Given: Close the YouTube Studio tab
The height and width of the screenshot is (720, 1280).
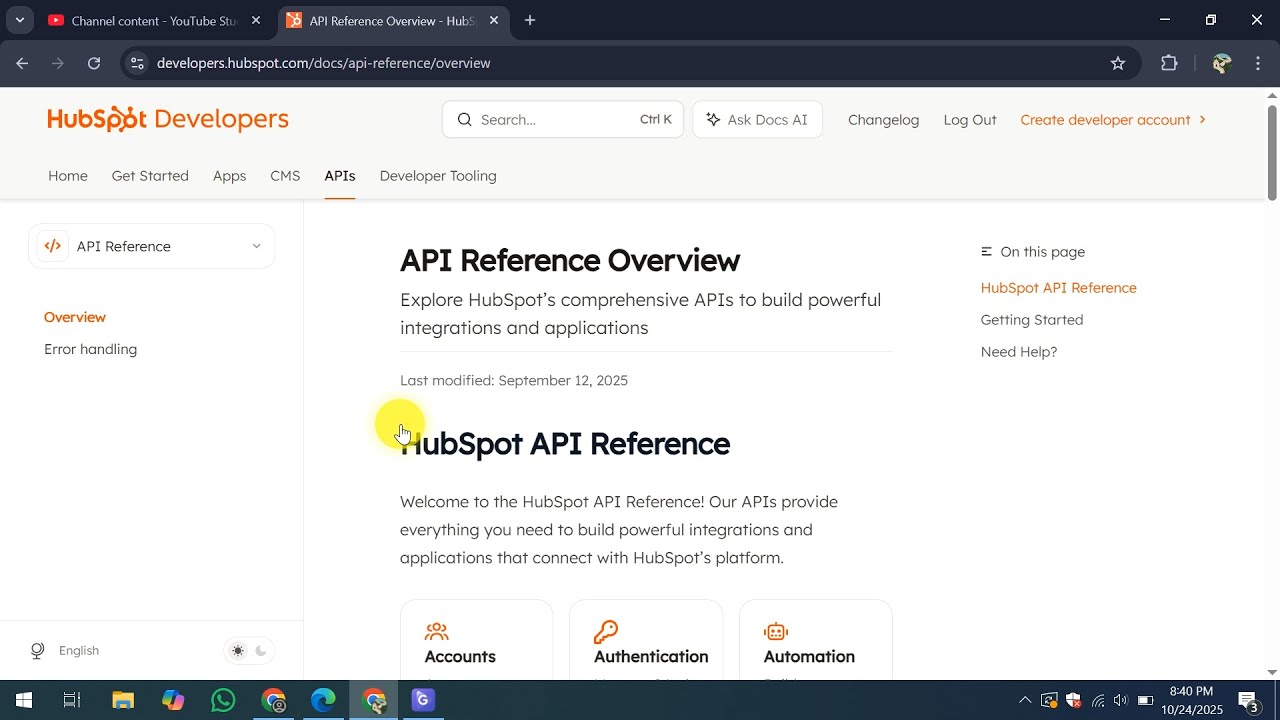Looking at the screenshot, I should [256, 20].
